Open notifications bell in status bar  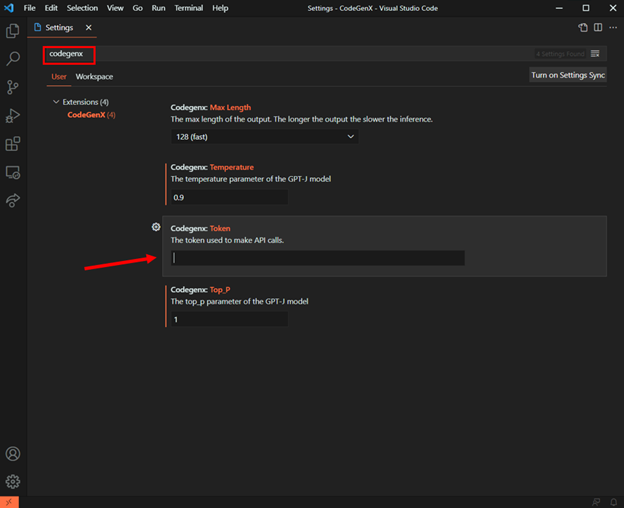point(613,502)
